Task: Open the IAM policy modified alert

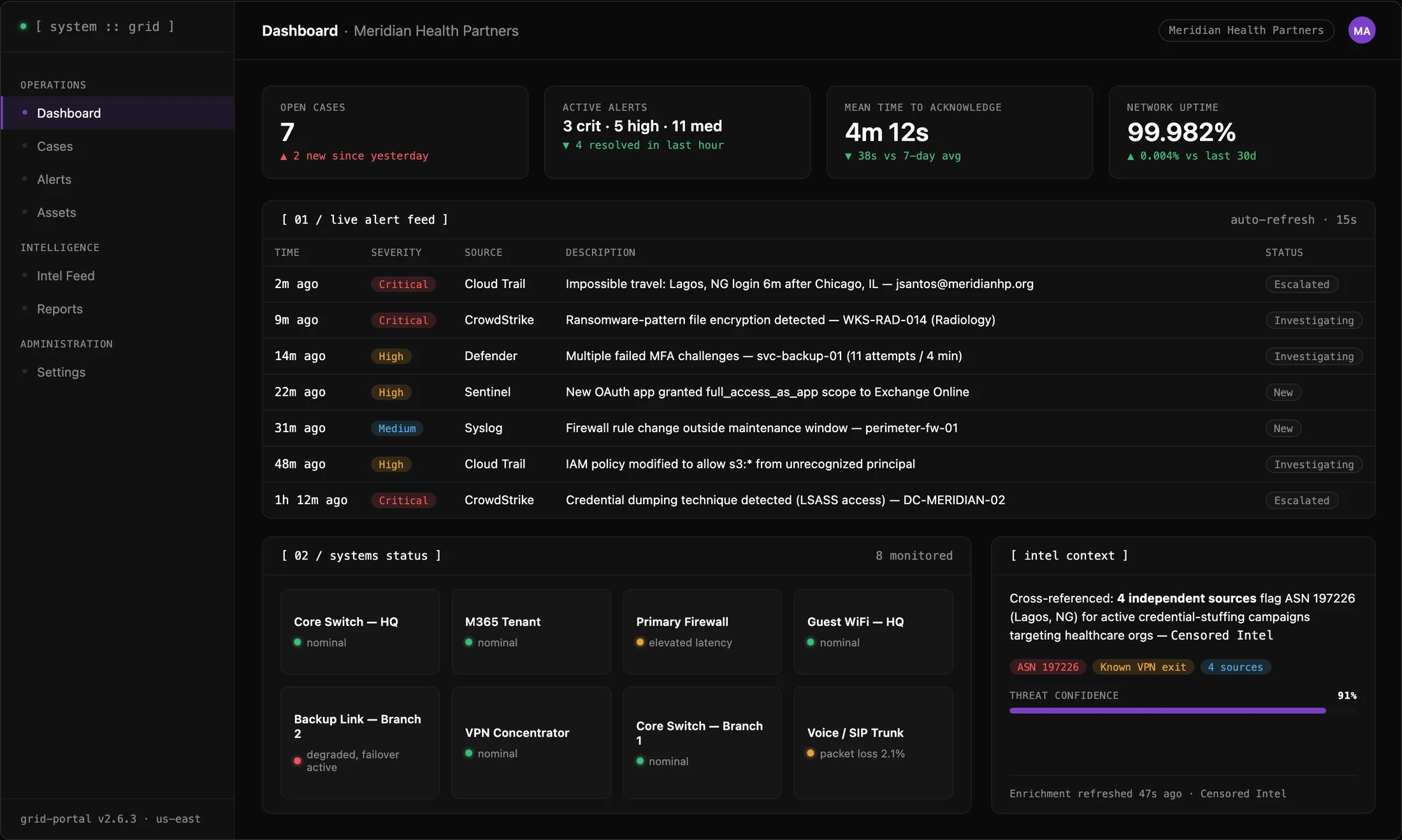Action: [x=818, y=464]
